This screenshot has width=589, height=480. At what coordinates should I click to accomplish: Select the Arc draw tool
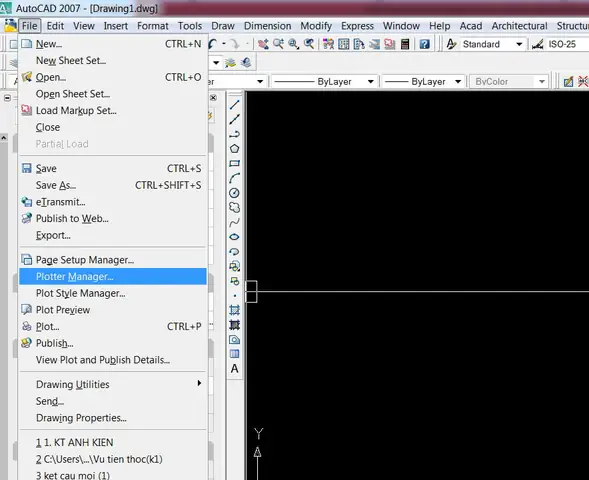[x=234, y=178]
